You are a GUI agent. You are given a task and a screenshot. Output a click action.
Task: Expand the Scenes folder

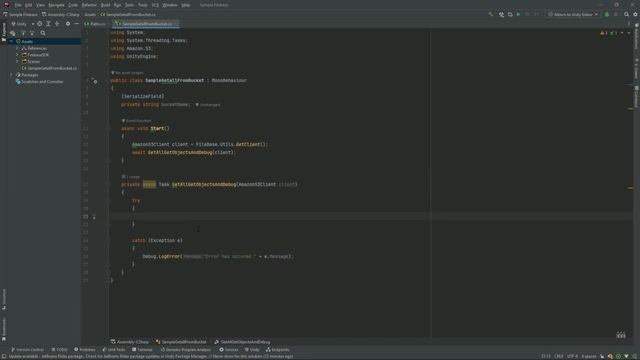pyautogui.click(x=17, y=62)
